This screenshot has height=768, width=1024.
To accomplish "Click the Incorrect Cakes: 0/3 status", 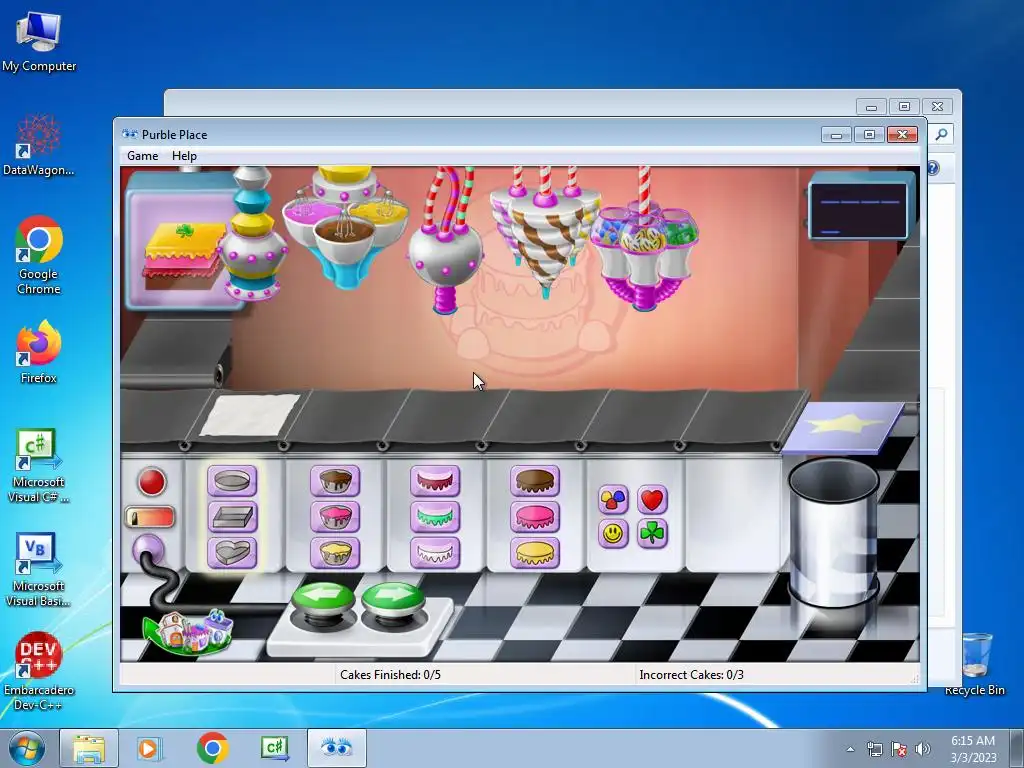I will click(x=691, y=675).
